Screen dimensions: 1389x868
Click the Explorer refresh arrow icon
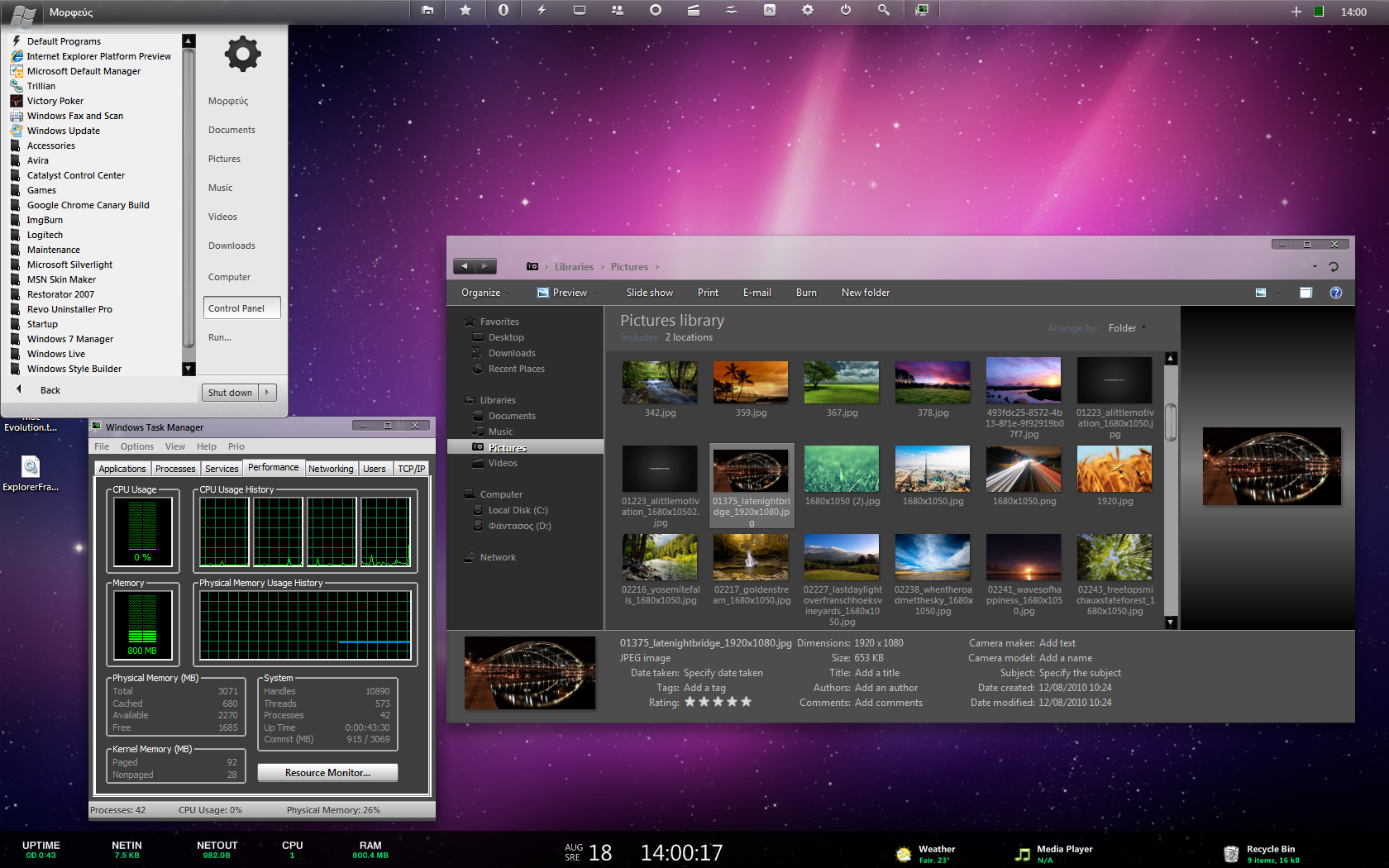[x=1333, y=267]
